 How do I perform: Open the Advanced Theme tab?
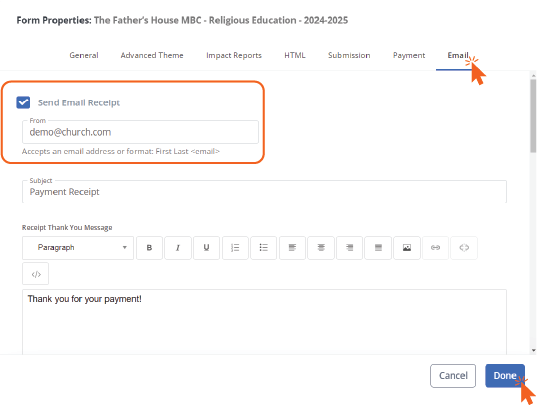(x=152, y=56)
